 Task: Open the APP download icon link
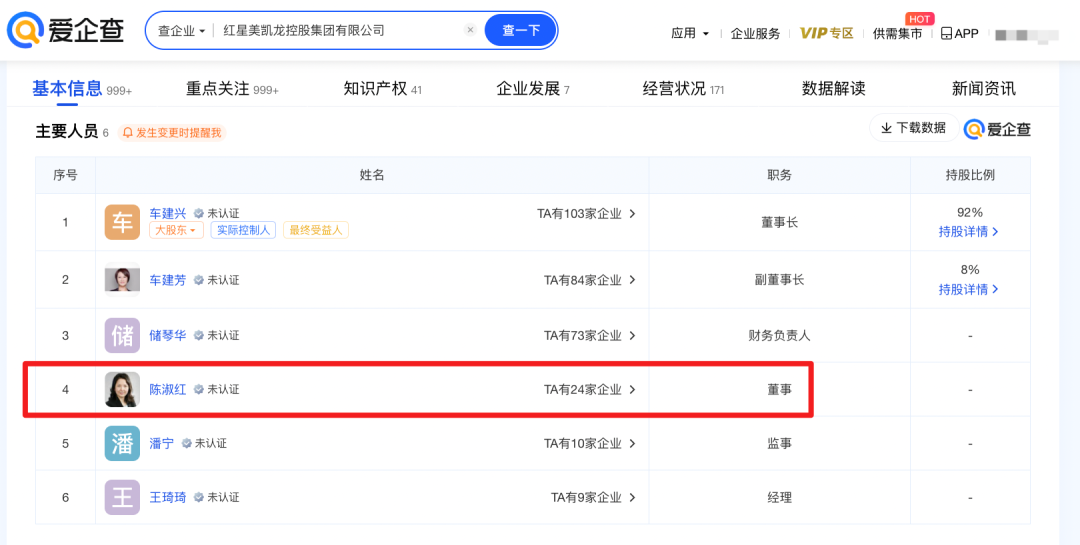click(959, 33)
